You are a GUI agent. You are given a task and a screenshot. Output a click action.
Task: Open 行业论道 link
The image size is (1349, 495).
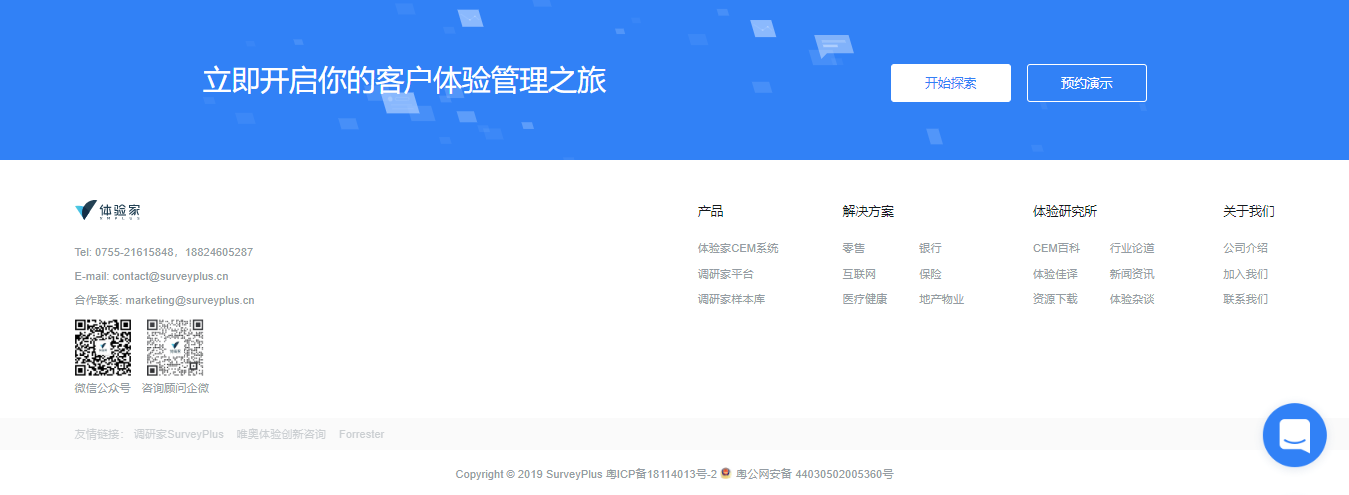tap(1132, 248)
